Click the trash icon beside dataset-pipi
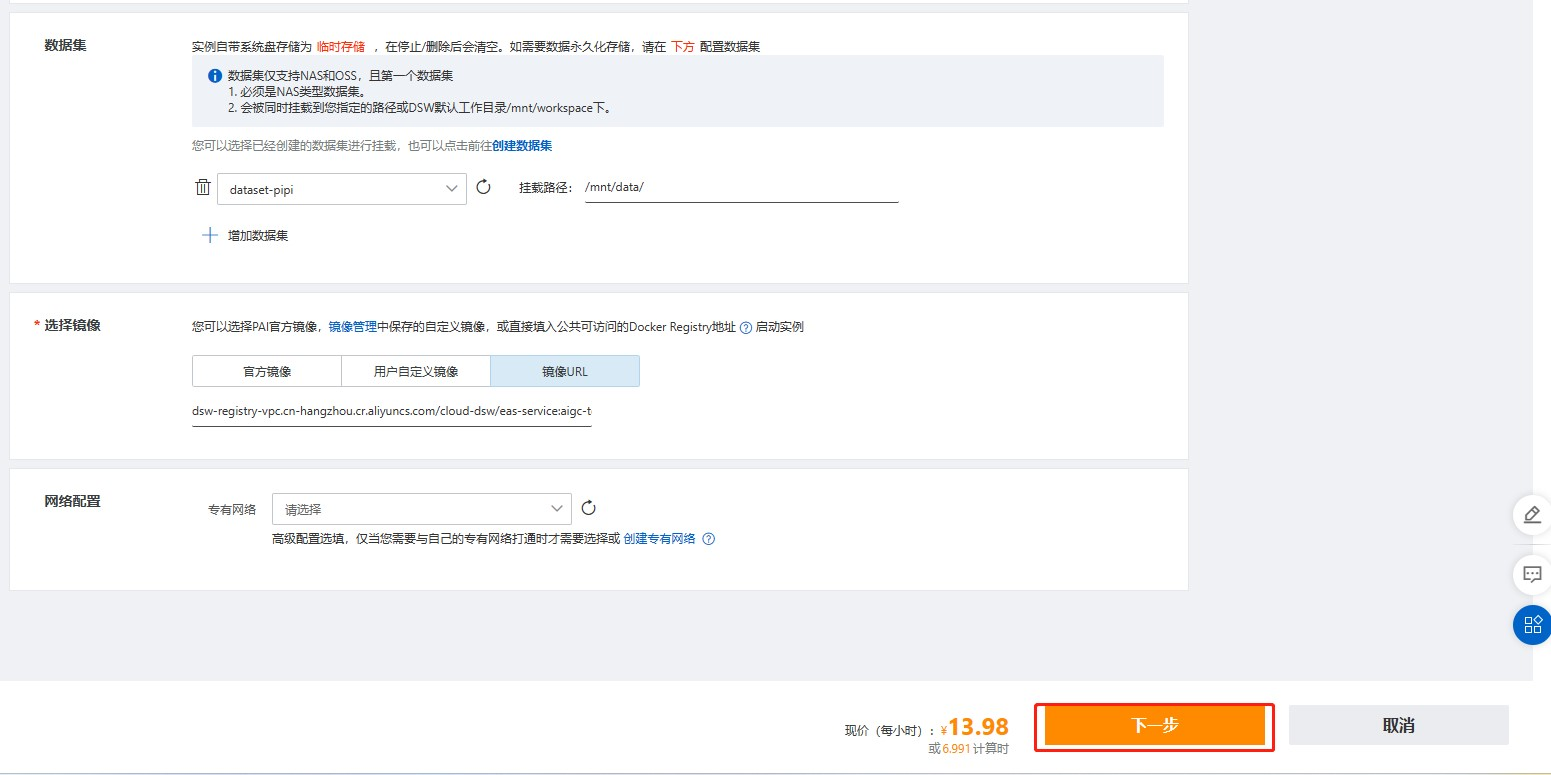Screen dimensions: 1551x775 tap(203, 188)
